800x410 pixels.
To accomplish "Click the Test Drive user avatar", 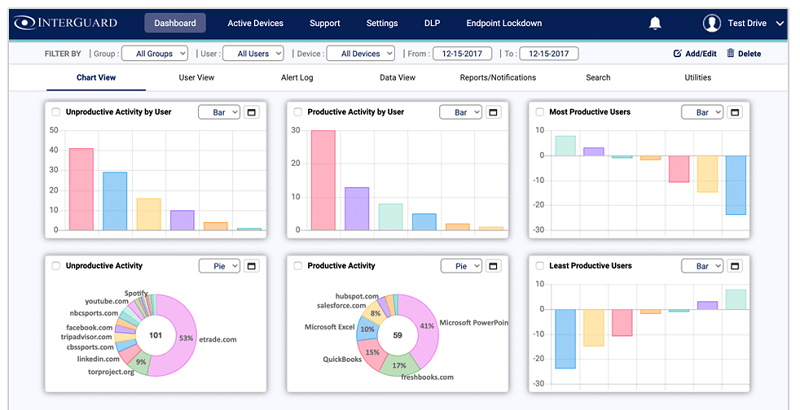I will 712,23.
